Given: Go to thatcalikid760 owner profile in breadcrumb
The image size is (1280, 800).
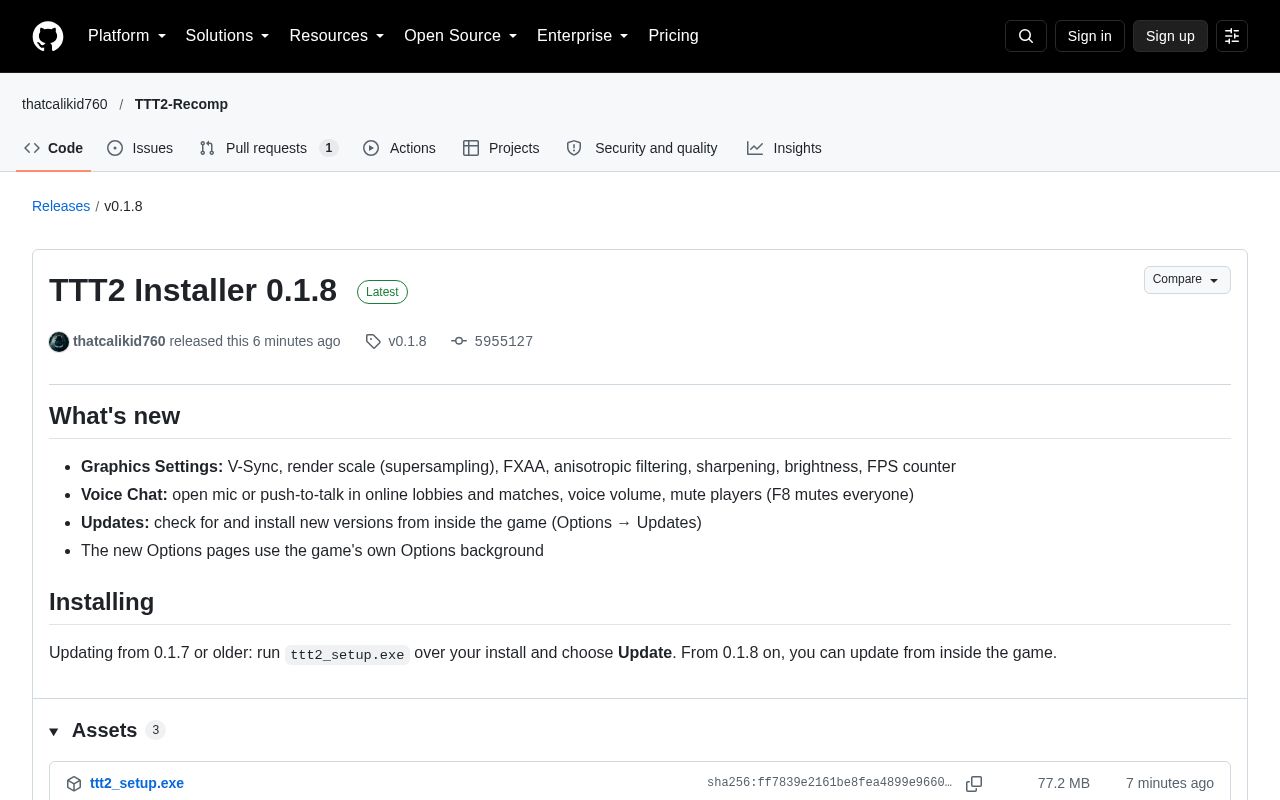Looking at the screenshot, I should [x=65, y=104].
